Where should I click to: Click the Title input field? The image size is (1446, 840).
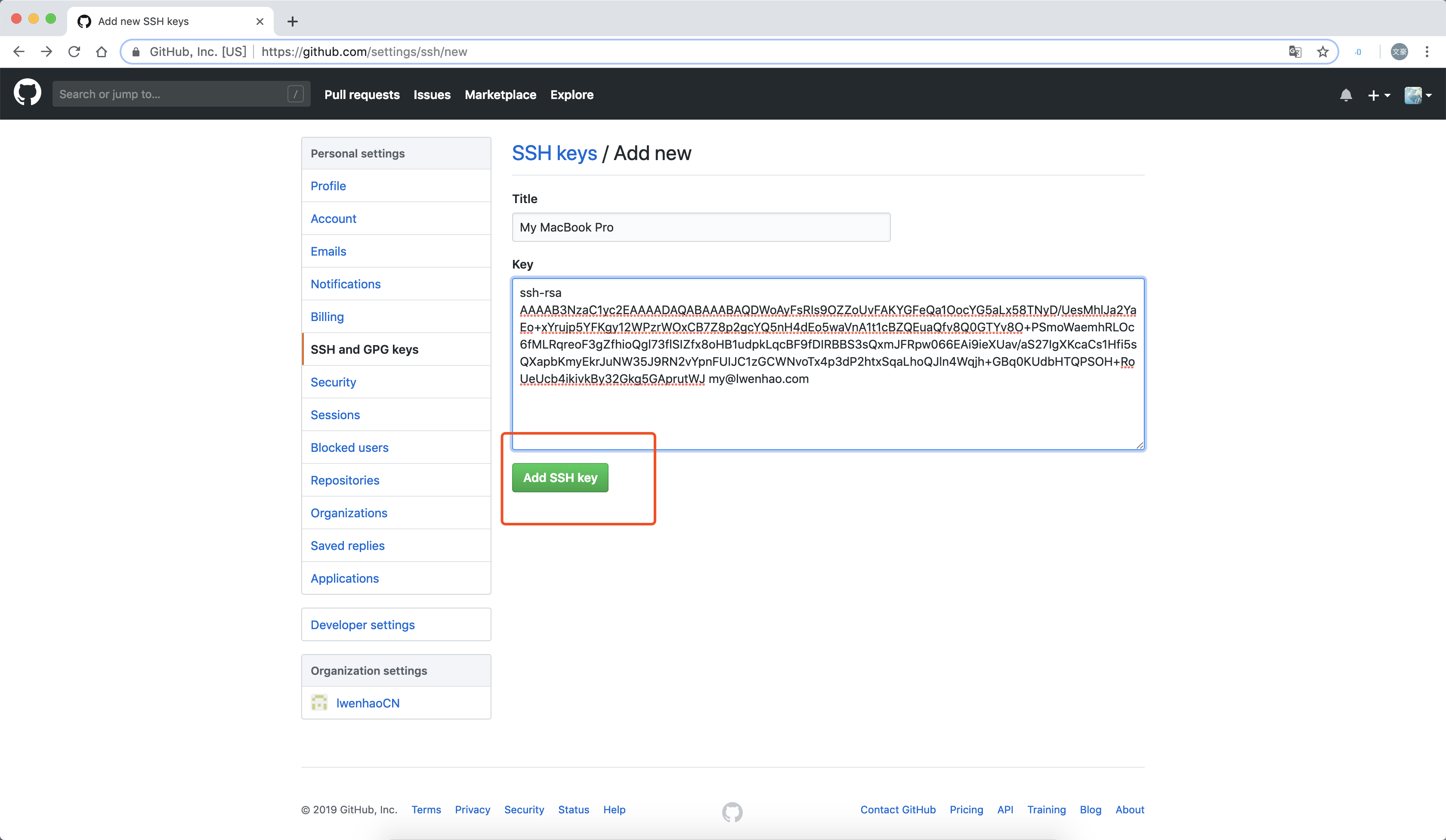pyautogui.click(x=701, y=227)
